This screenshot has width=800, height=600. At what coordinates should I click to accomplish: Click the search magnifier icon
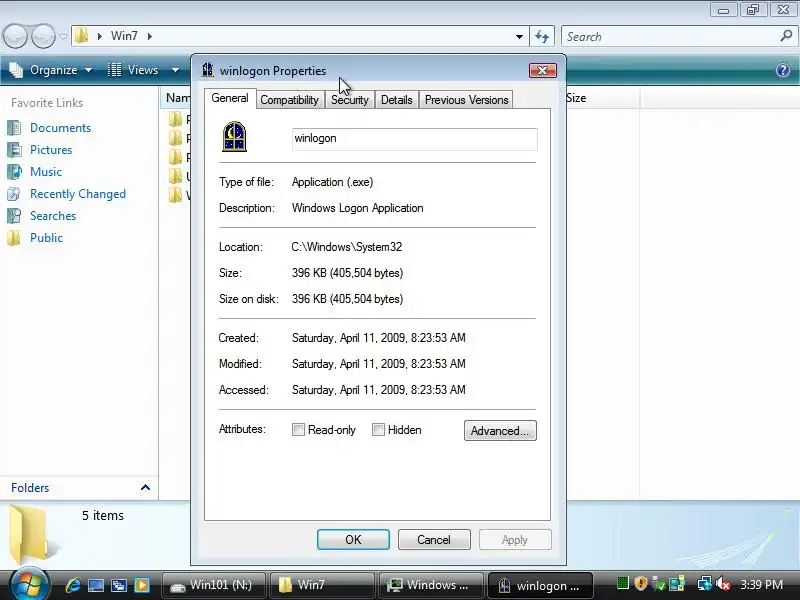786,36
